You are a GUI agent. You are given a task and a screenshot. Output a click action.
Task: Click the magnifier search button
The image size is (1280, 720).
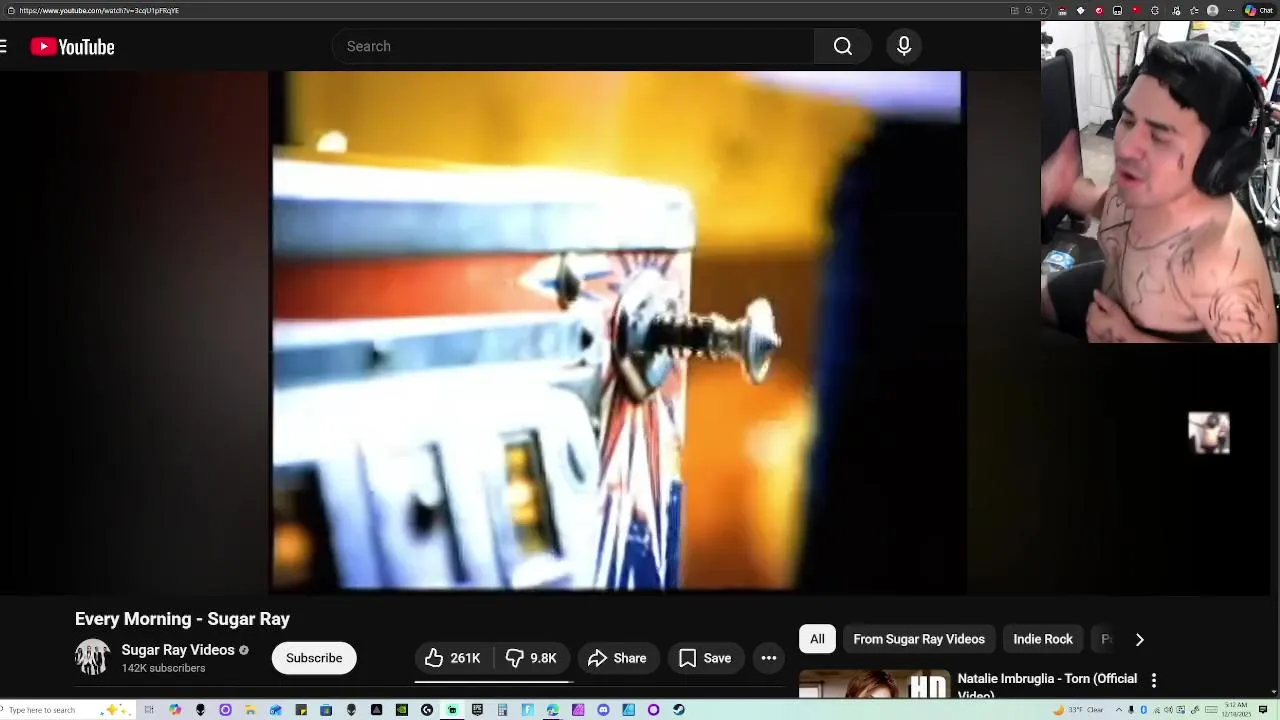pos(843,46)
